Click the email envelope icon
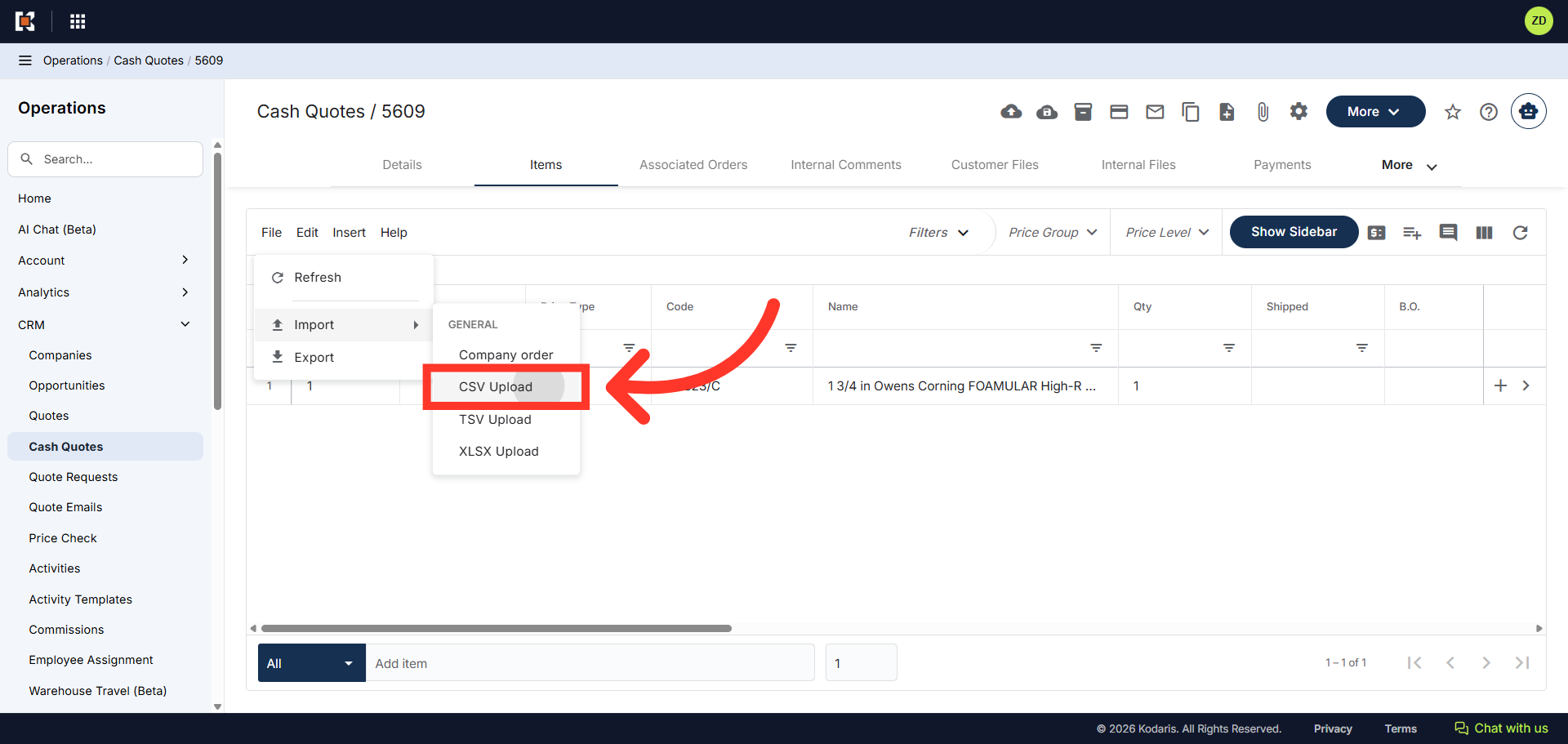 (x=1155, y=112)
